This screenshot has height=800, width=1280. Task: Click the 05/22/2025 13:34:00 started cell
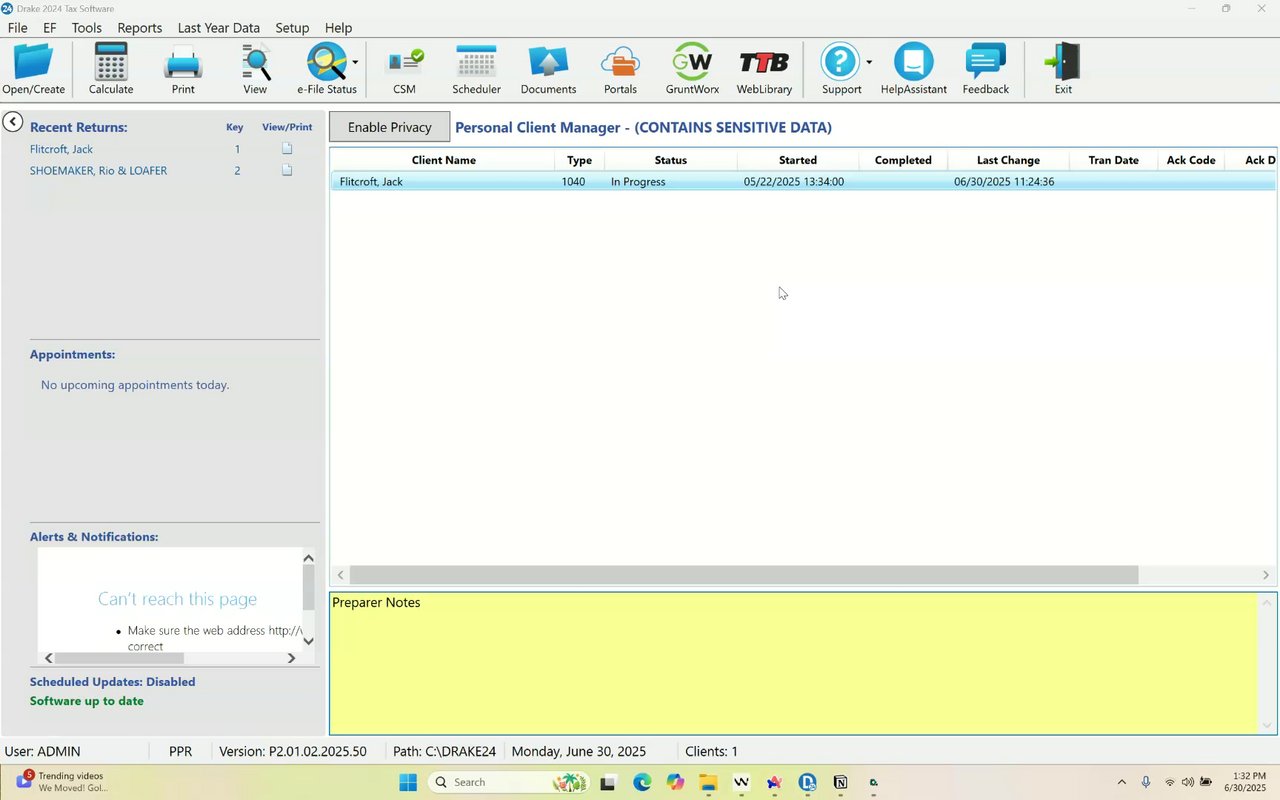(794, 182)
